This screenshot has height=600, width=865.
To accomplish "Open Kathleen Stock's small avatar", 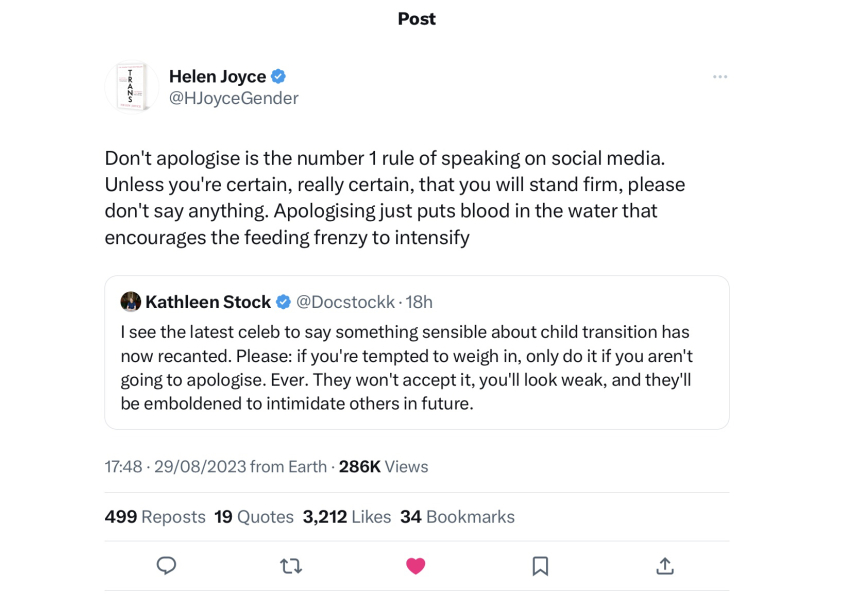I will [130, 302].
